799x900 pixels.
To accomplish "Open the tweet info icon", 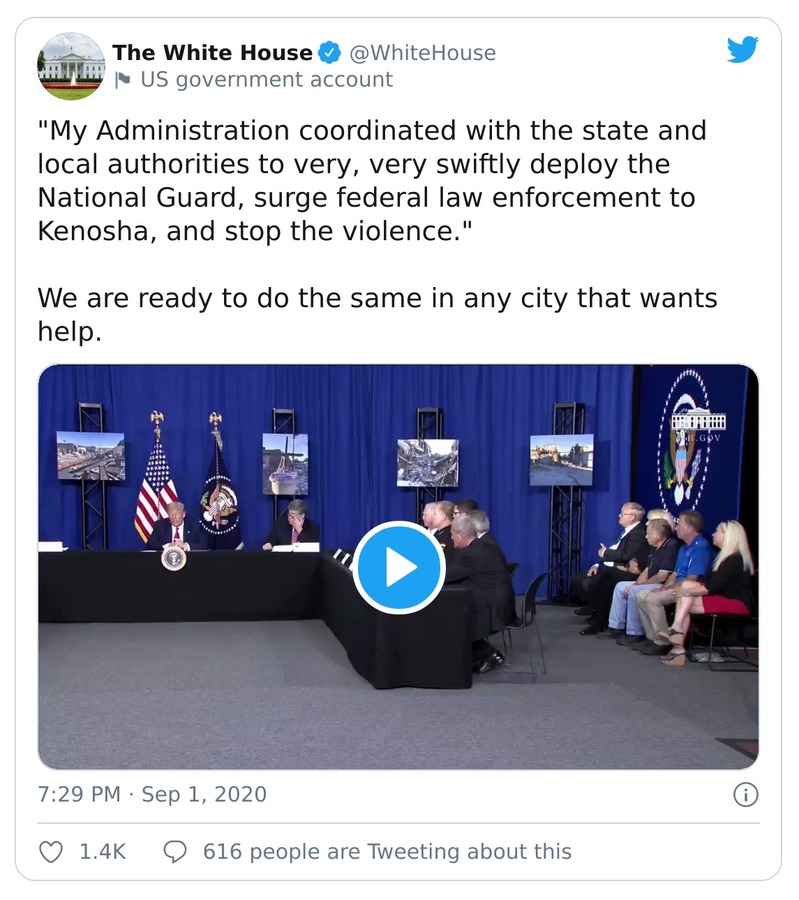I will (x=745, y=795).
